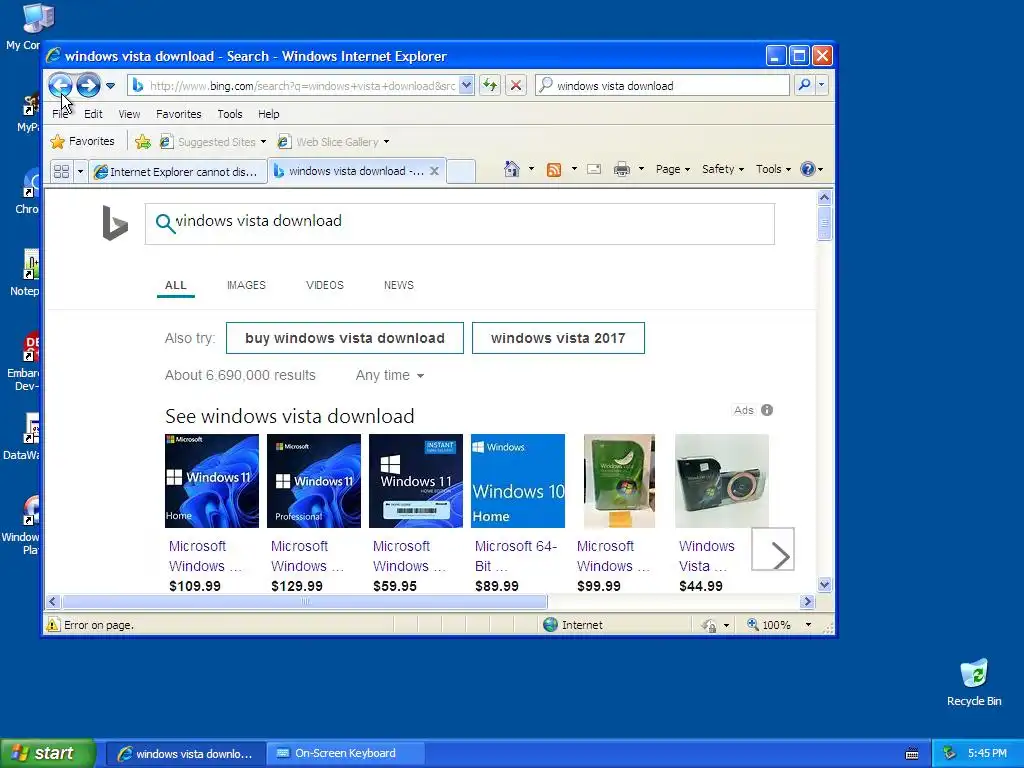Click the magnifier Search button in toolbar

click(x=805, y=85)
